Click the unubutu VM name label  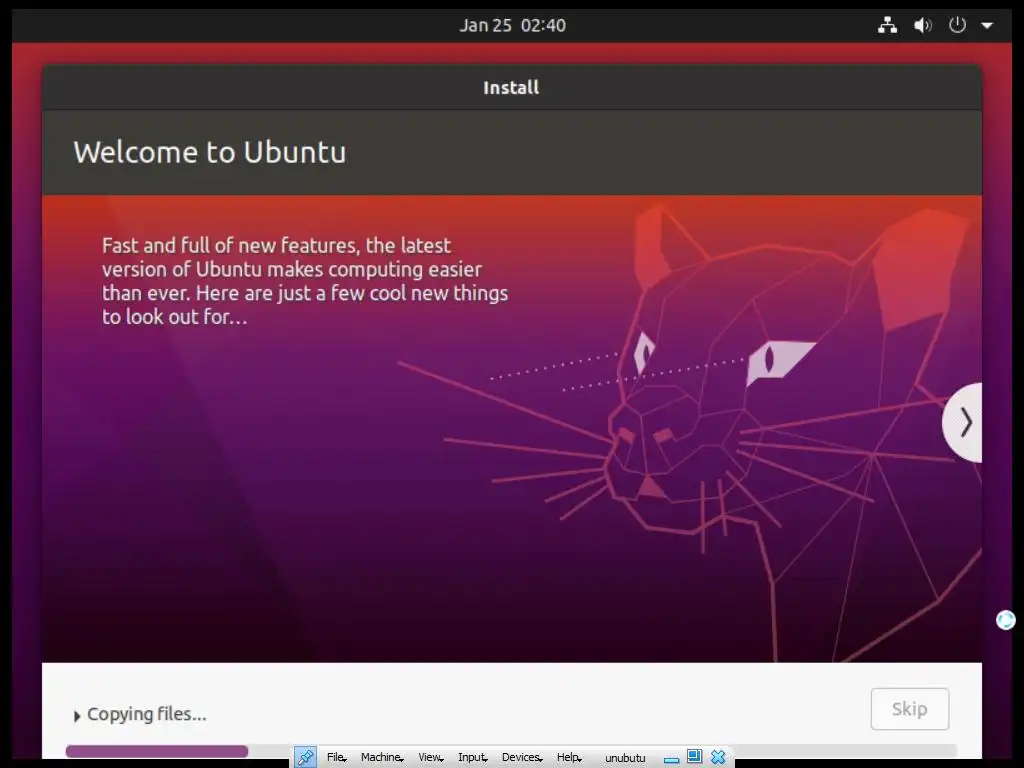click(x=625, y=758)
